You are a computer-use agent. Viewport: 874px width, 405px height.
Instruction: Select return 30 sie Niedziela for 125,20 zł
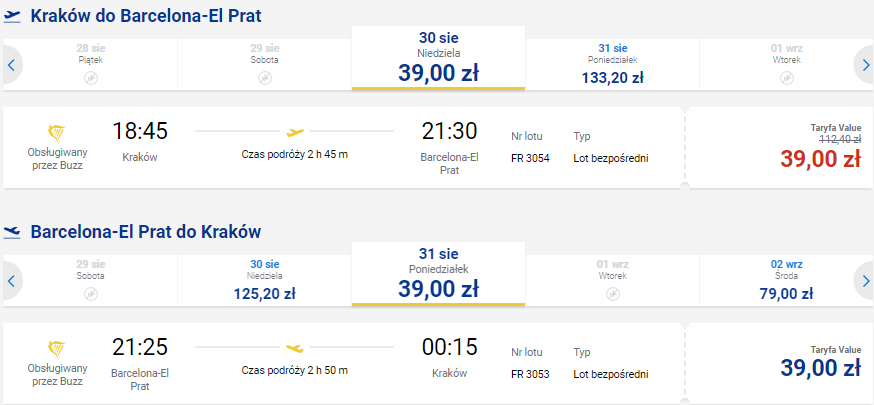click(265, 281)
